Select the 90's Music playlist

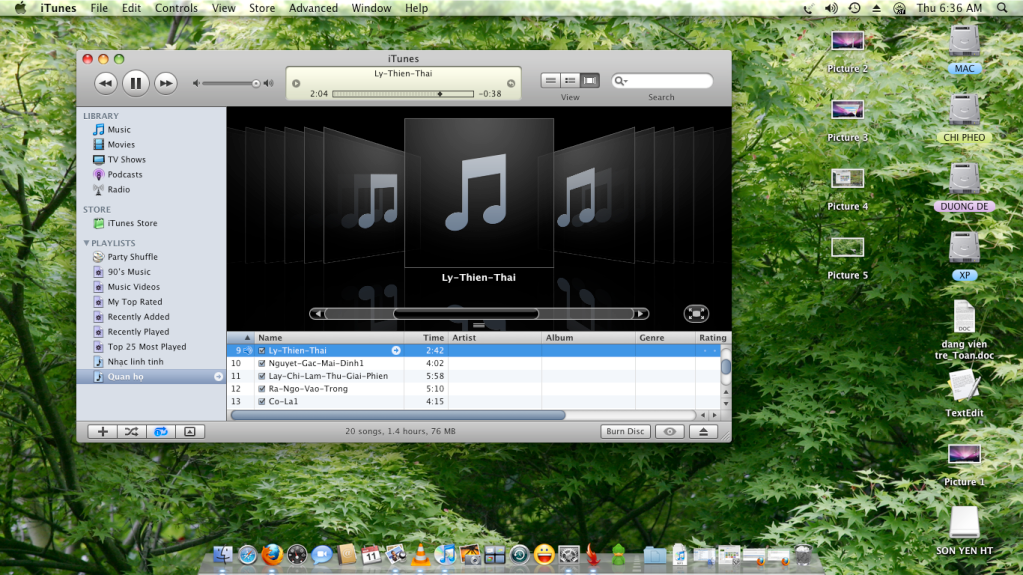click(129, 272)
